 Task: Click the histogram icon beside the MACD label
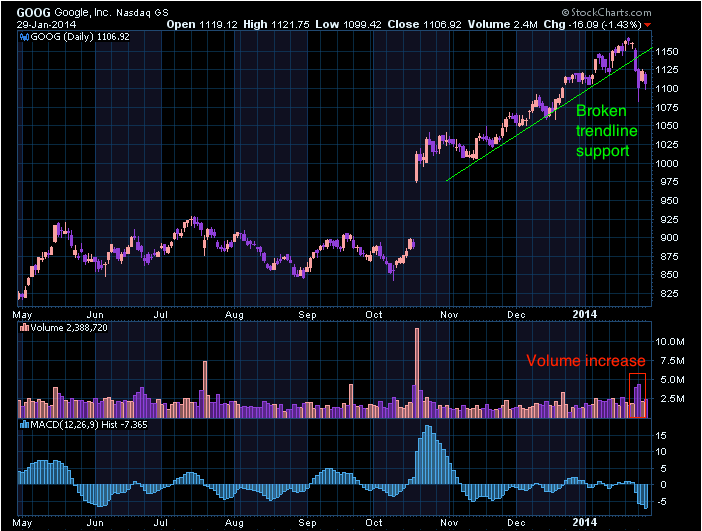coord(24,424)
